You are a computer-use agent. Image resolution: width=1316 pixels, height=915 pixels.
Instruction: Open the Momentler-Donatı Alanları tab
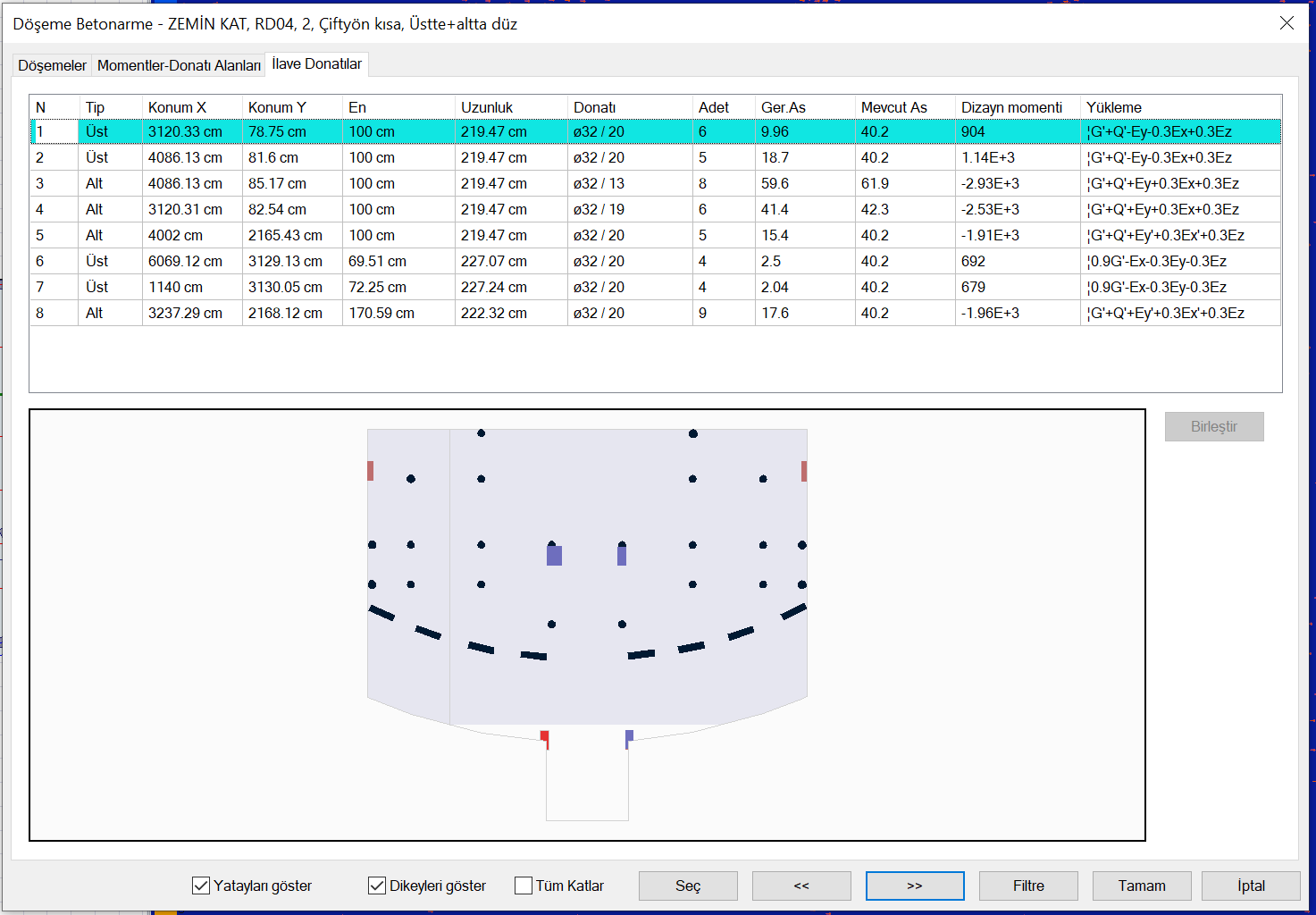tap(179, 65)
